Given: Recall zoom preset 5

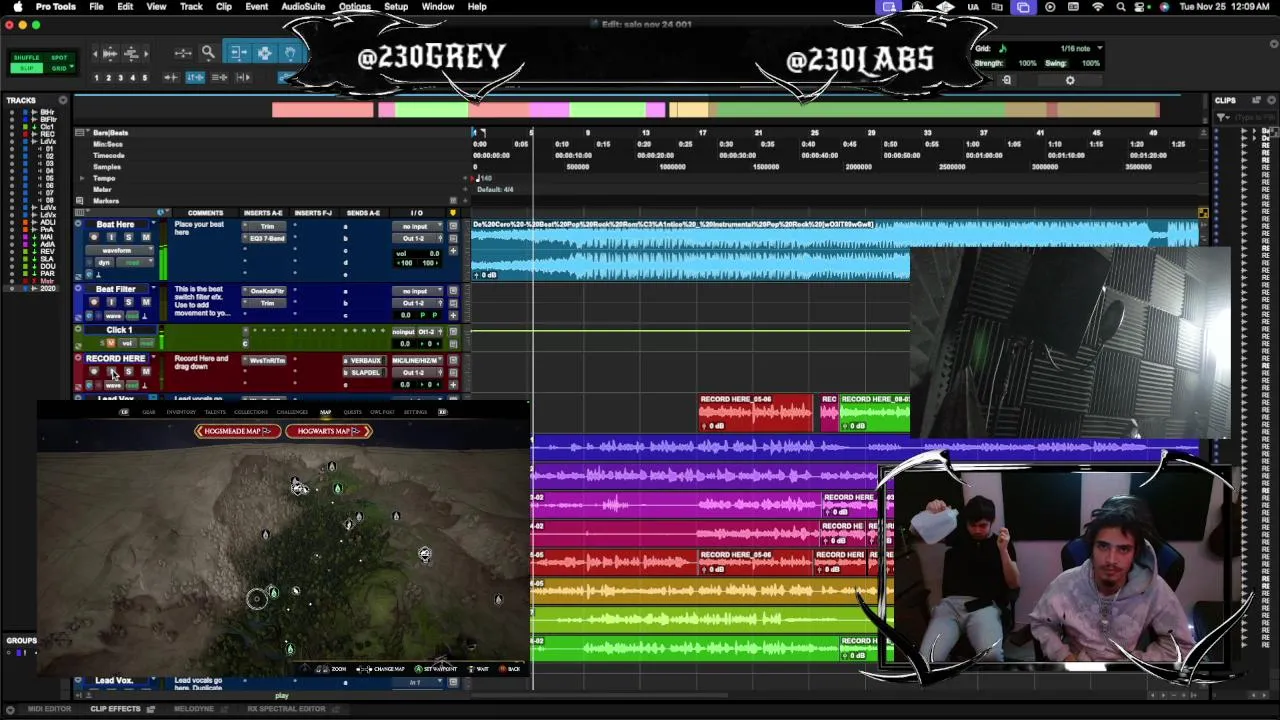Looking at the screenshot, I should click(145, 78).
